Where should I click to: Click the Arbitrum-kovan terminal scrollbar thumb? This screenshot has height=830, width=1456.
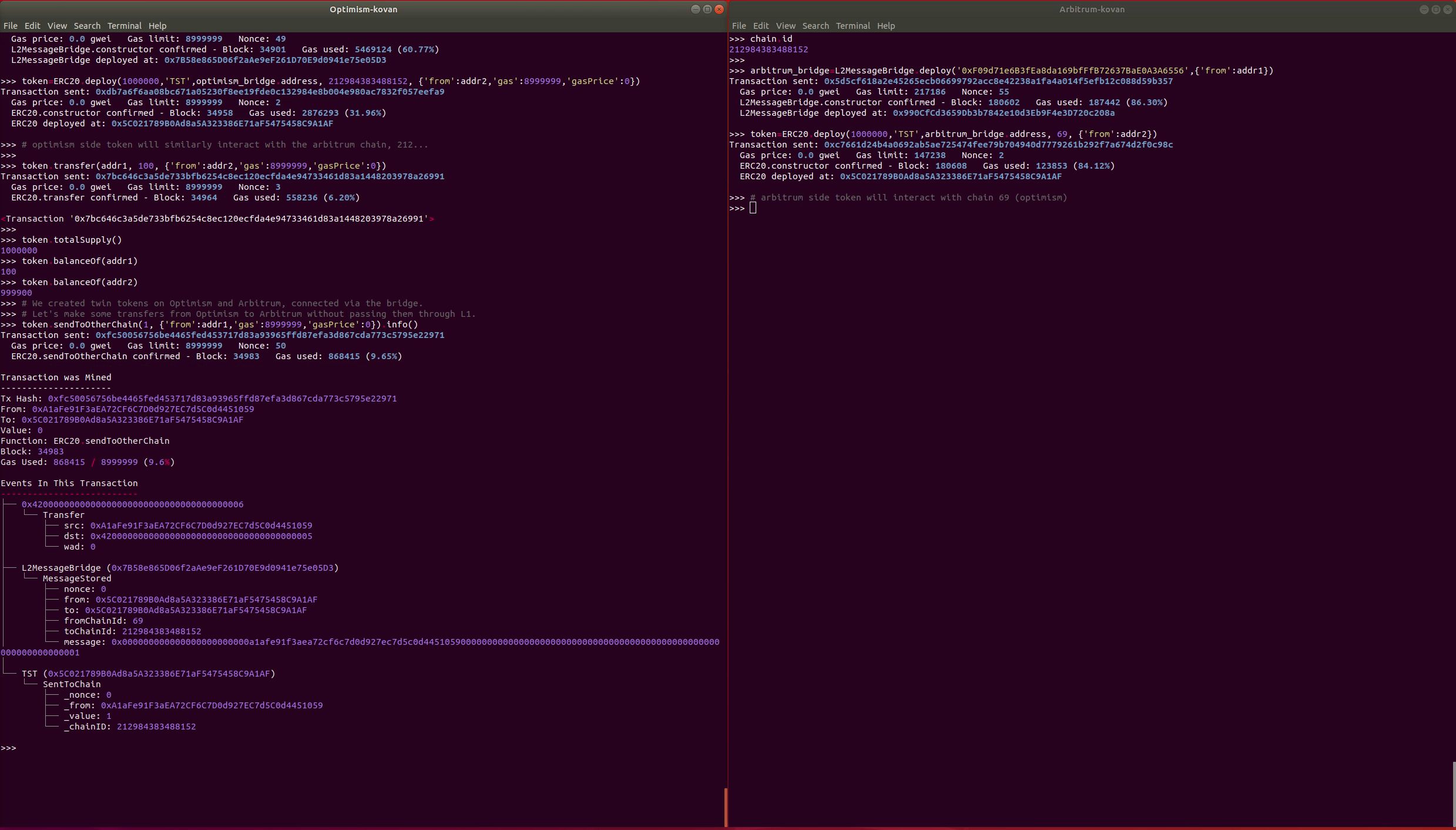click(1454, 794)
